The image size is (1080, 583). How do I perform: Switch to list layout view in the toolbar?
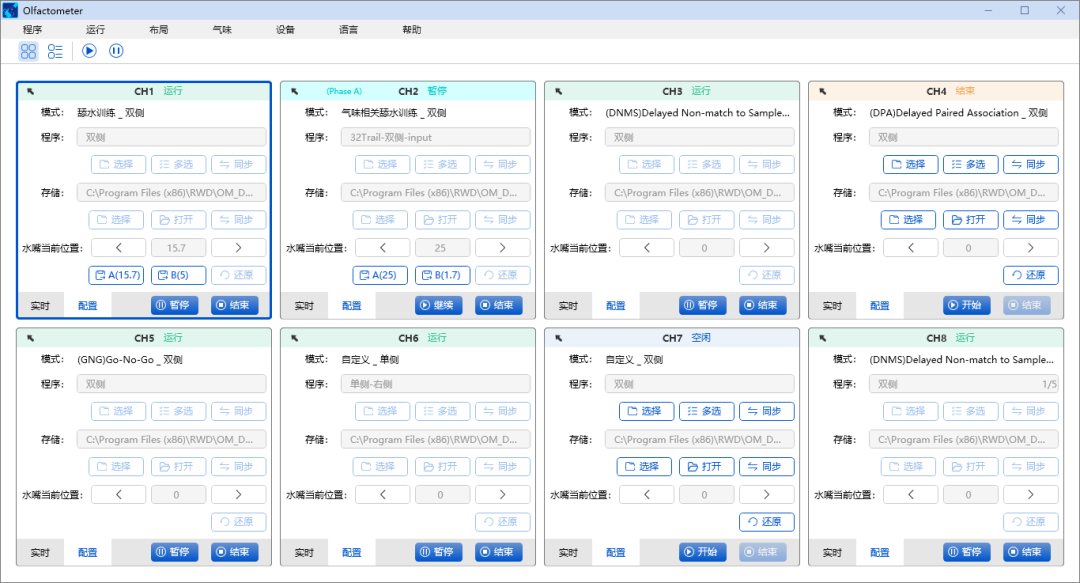click(55, 51)
